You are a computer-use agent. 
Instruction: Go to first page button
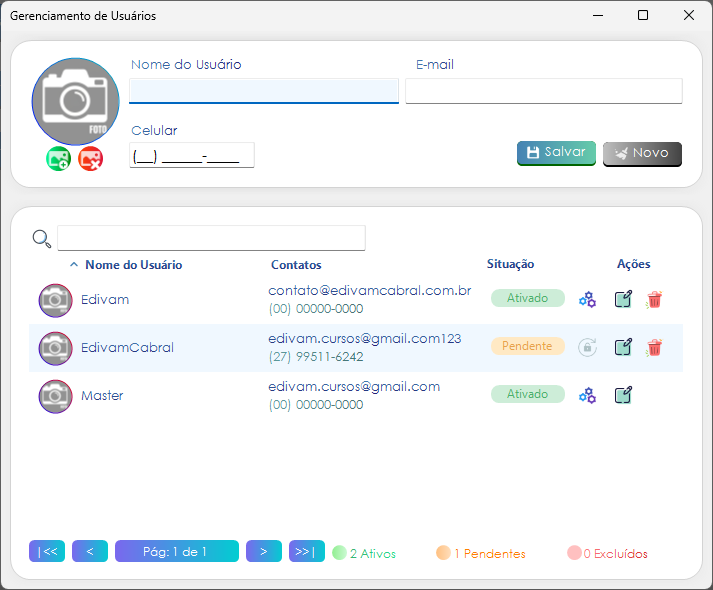pos(47,551)
